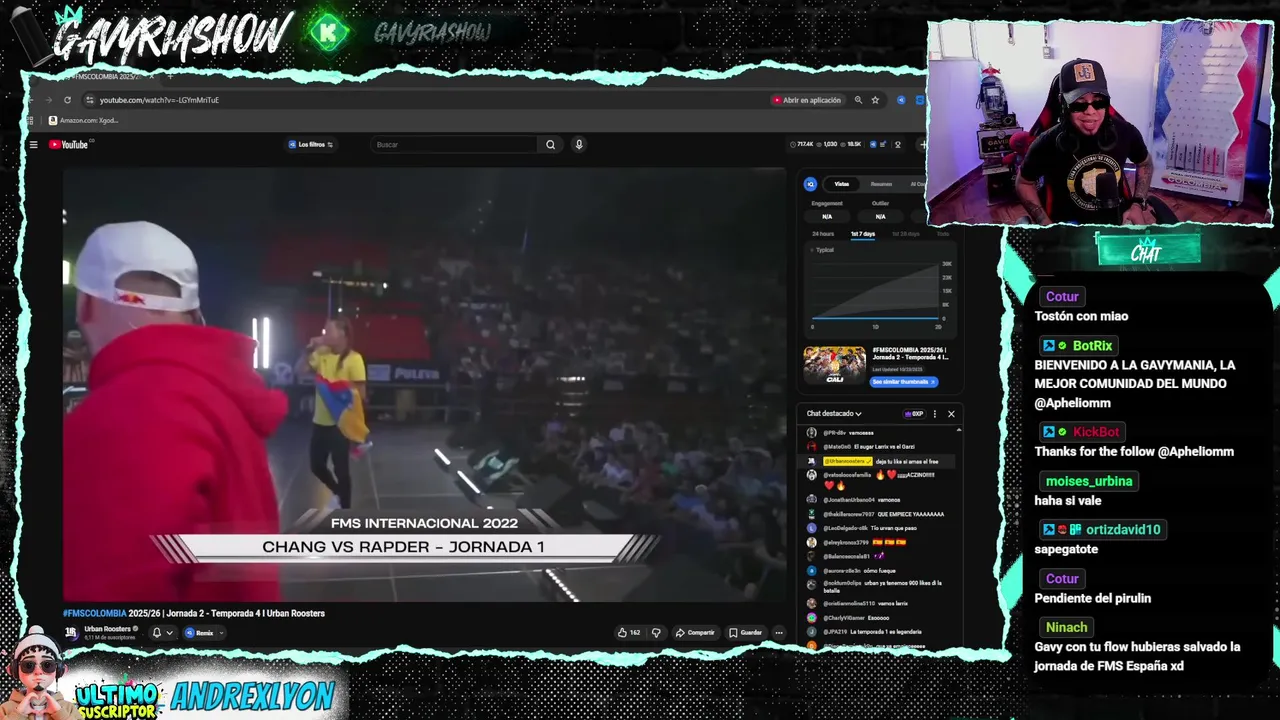1280x720 pixels.
Task: Open more actions under the video
Action: 779,632
